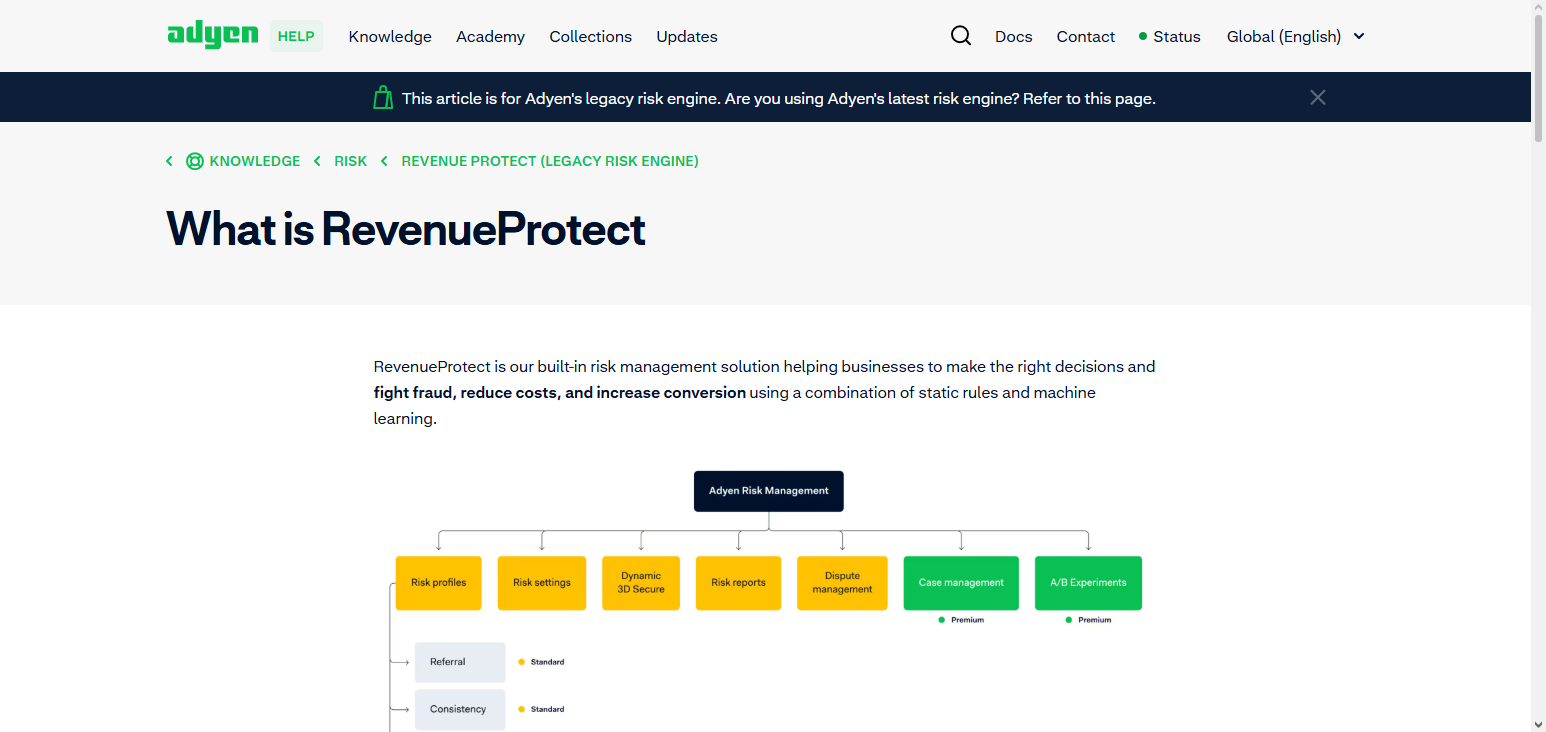
Task: Click the Standard indicator beside Consistency
Action: (x=541, y=709)
